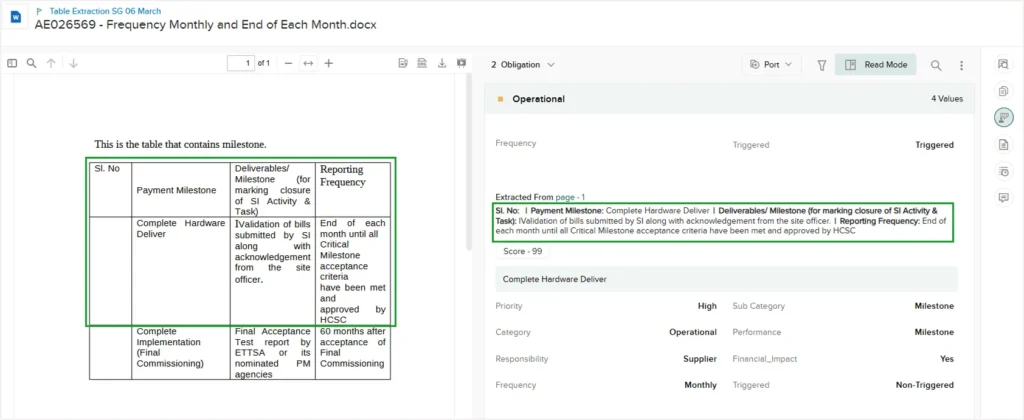
Task: Zoom in with the plus icon
Action: click(x=329, y=63)
